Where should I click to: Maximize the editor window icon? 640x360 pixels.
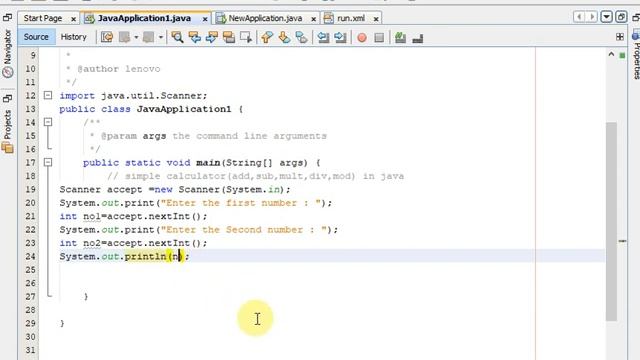click(x=621, y=17)
